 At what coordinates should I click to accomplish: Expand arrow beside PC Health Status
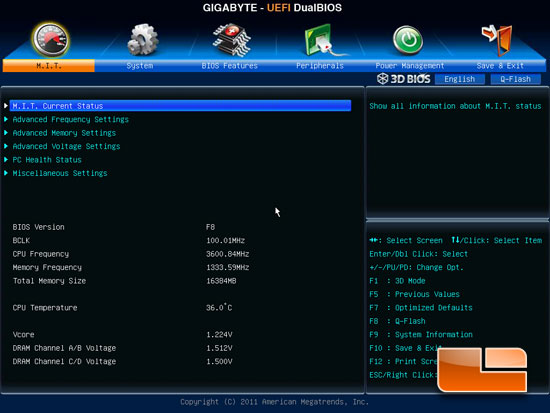point(6,160)
